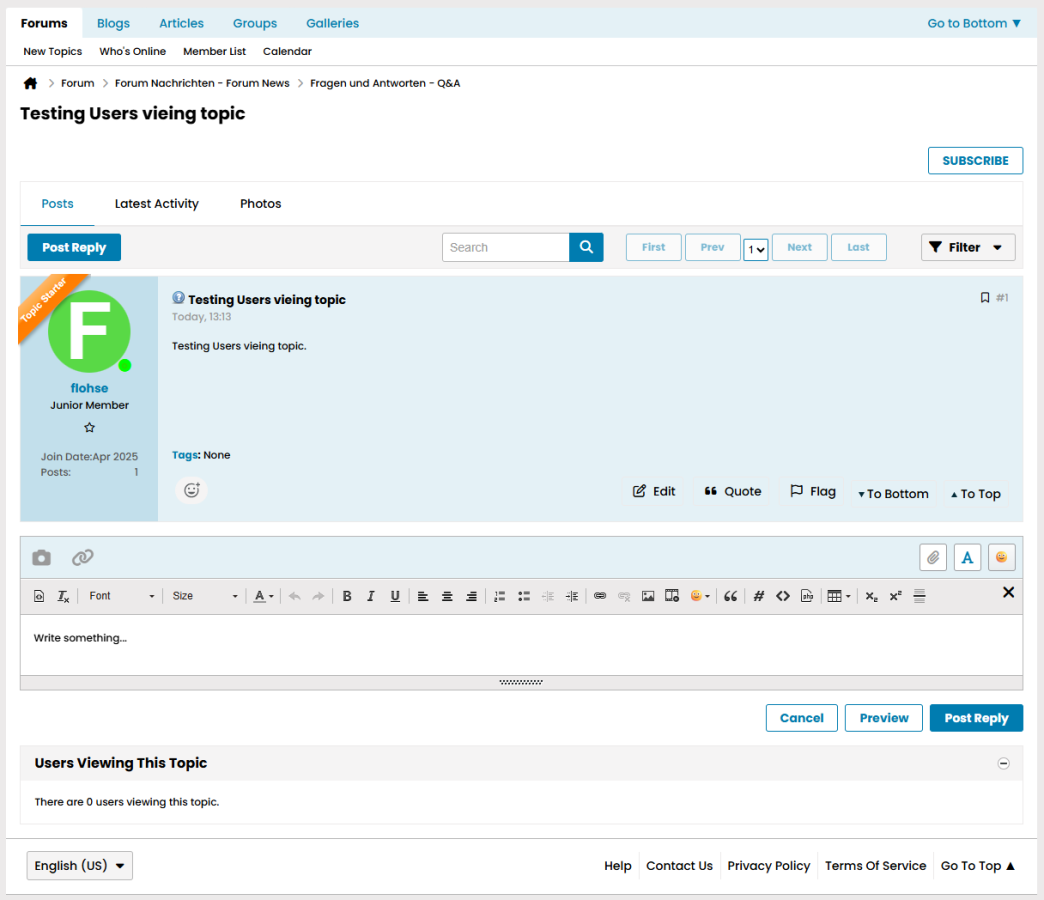Click the code brackets icon in toolbar
1044x900 pixels.
point(783,596)
